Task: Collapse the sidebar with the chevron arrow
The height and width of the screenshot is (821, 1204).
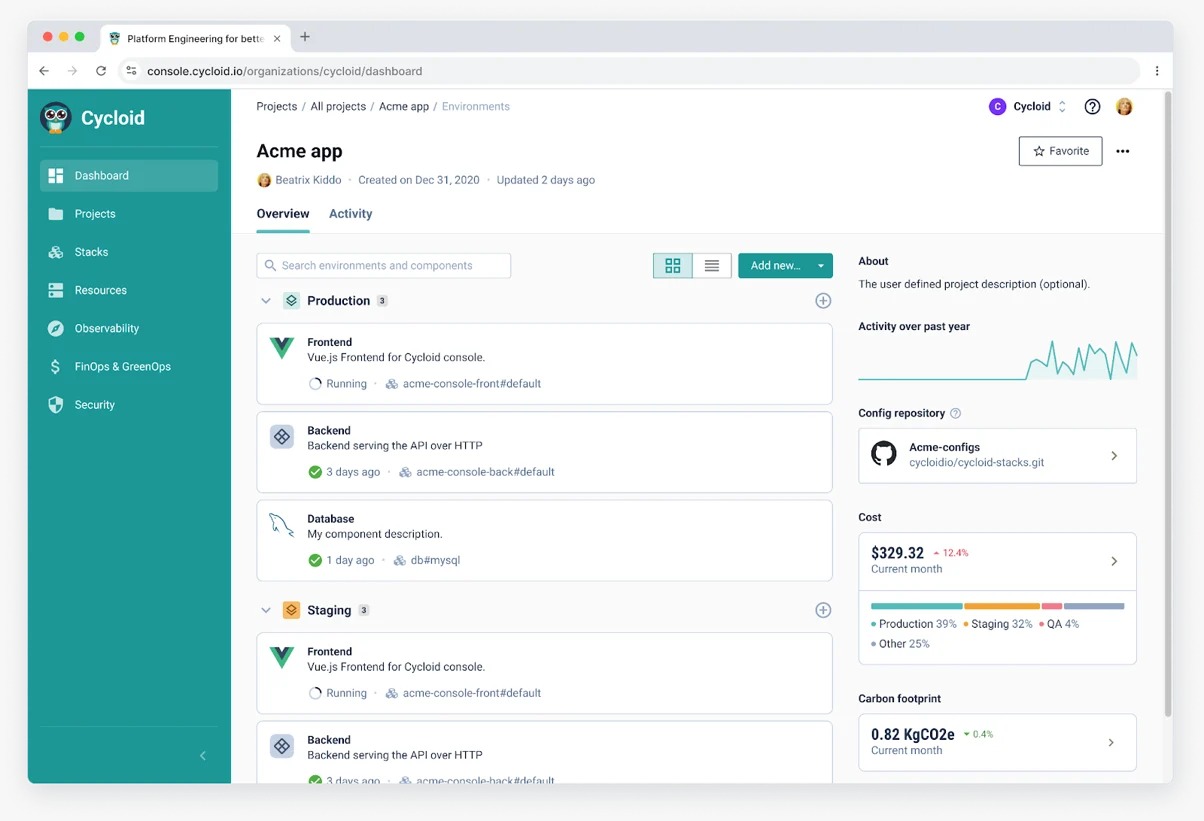Action: pos(203,756)
